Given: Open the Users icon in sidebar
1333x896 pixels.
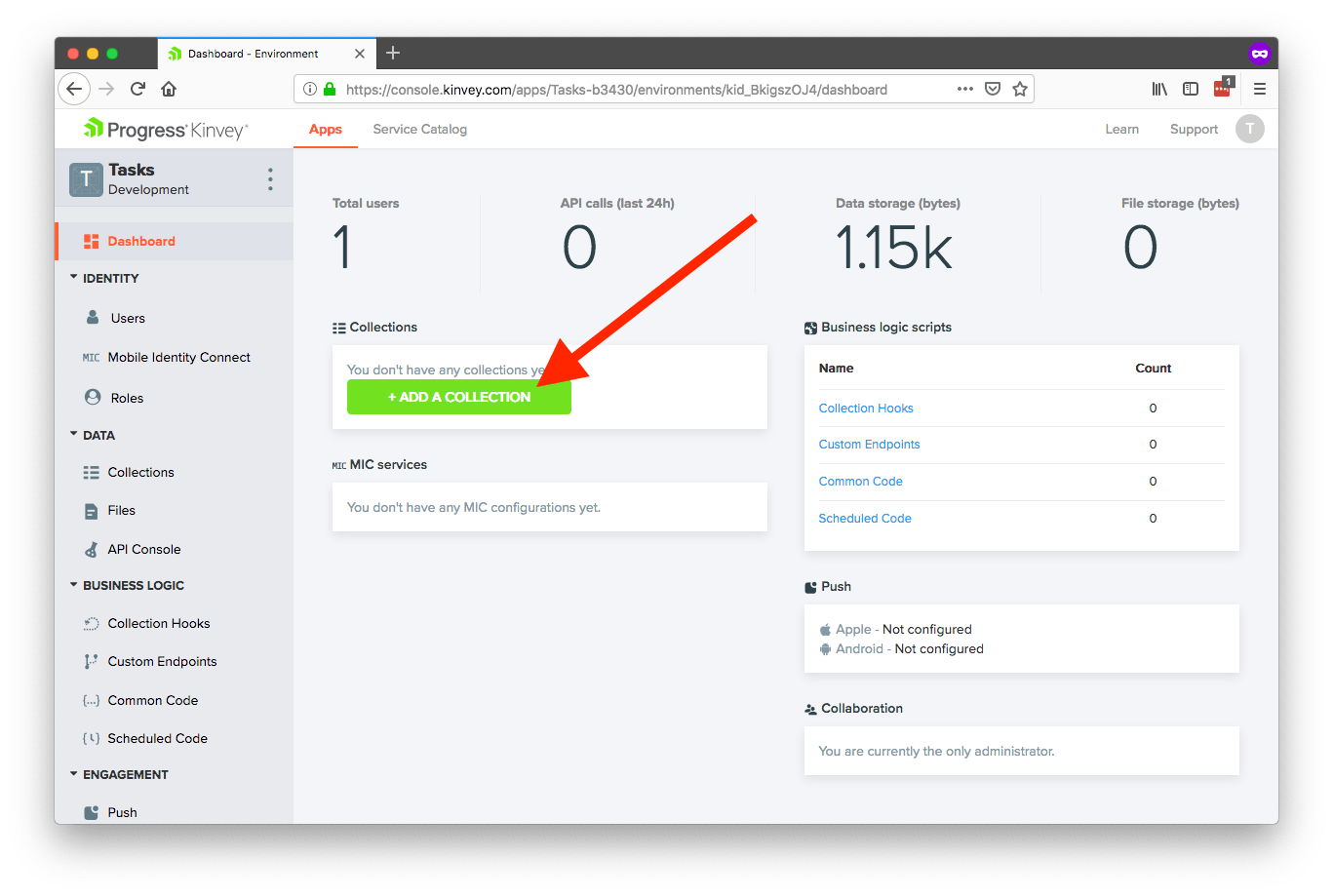Looking at the screenshot, I should (x=93, y=318).
